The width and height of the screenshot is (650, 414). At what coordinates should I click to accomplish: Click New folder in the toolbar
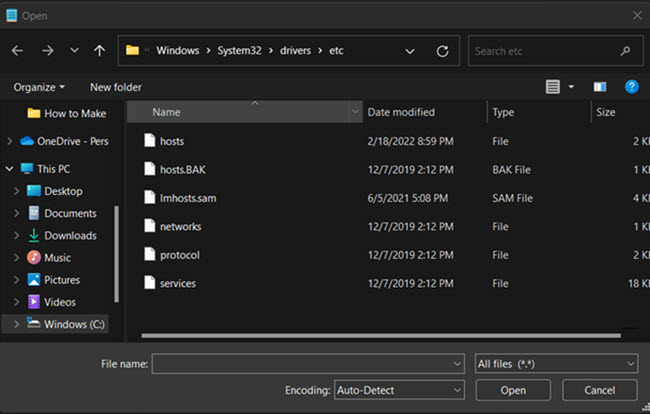(116, 87)
